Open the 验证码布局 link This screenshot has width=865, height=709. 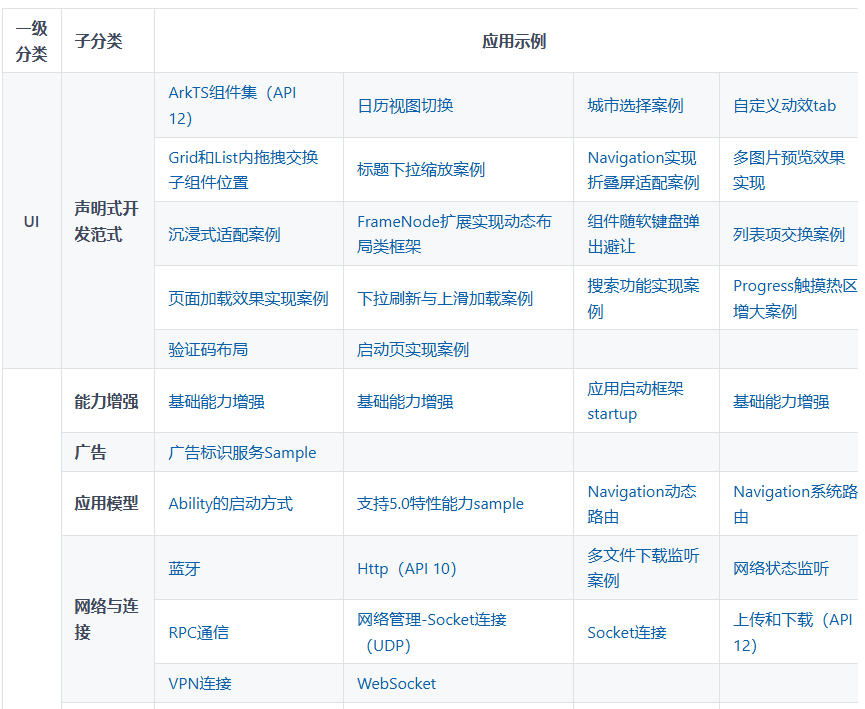coord(208,349)
